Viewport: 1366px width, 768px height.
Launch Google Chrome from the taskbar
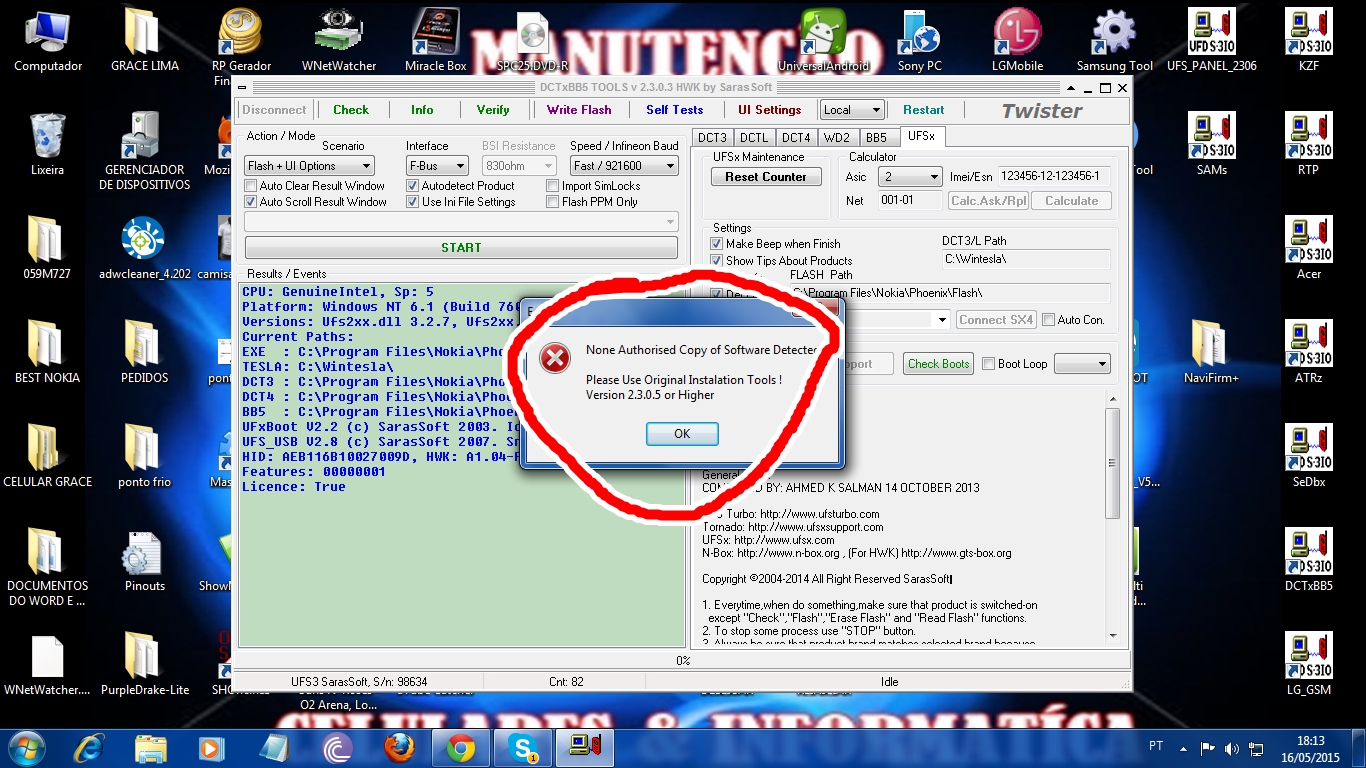tap(461, 747)
